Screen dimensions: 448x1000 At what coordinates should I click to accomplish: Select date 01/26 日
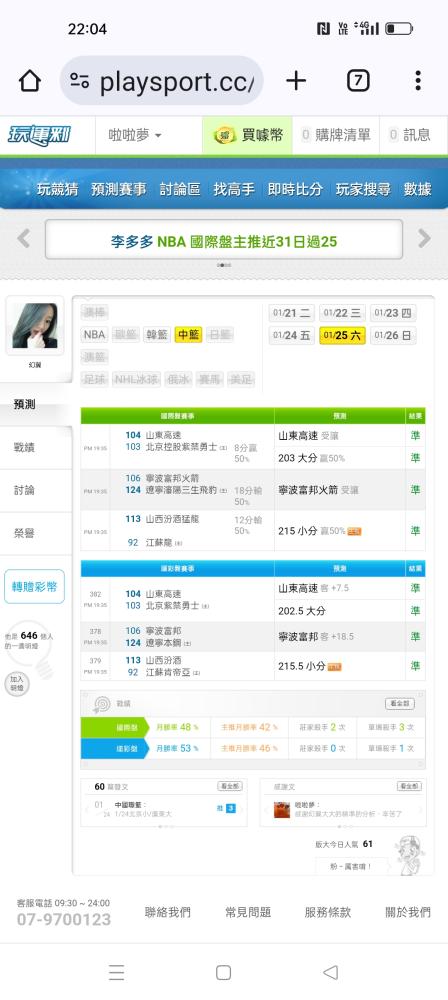[393, 335]
